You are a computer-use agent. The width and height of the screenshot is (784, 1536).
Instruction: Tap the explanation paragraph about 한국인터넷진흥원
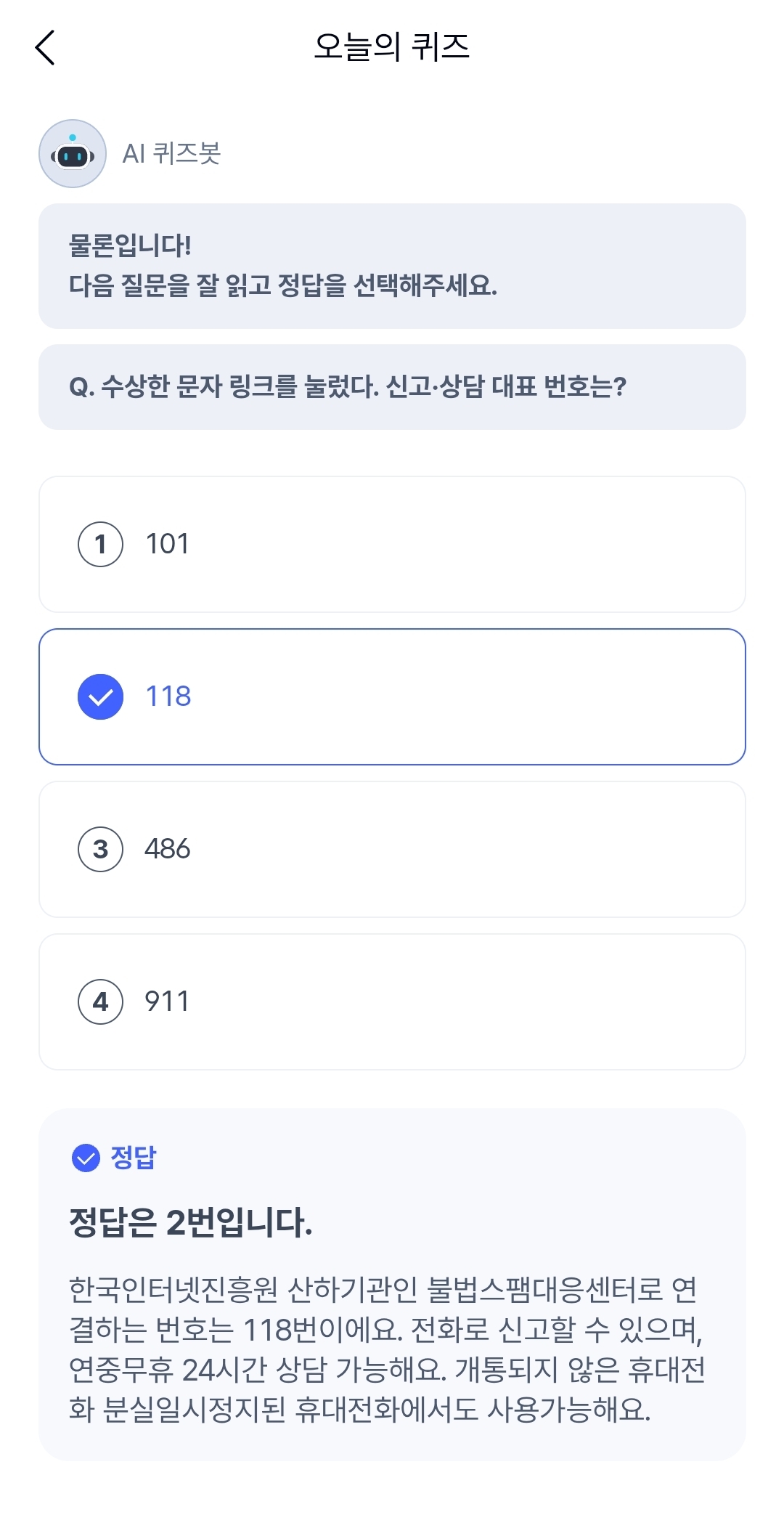386,1349
